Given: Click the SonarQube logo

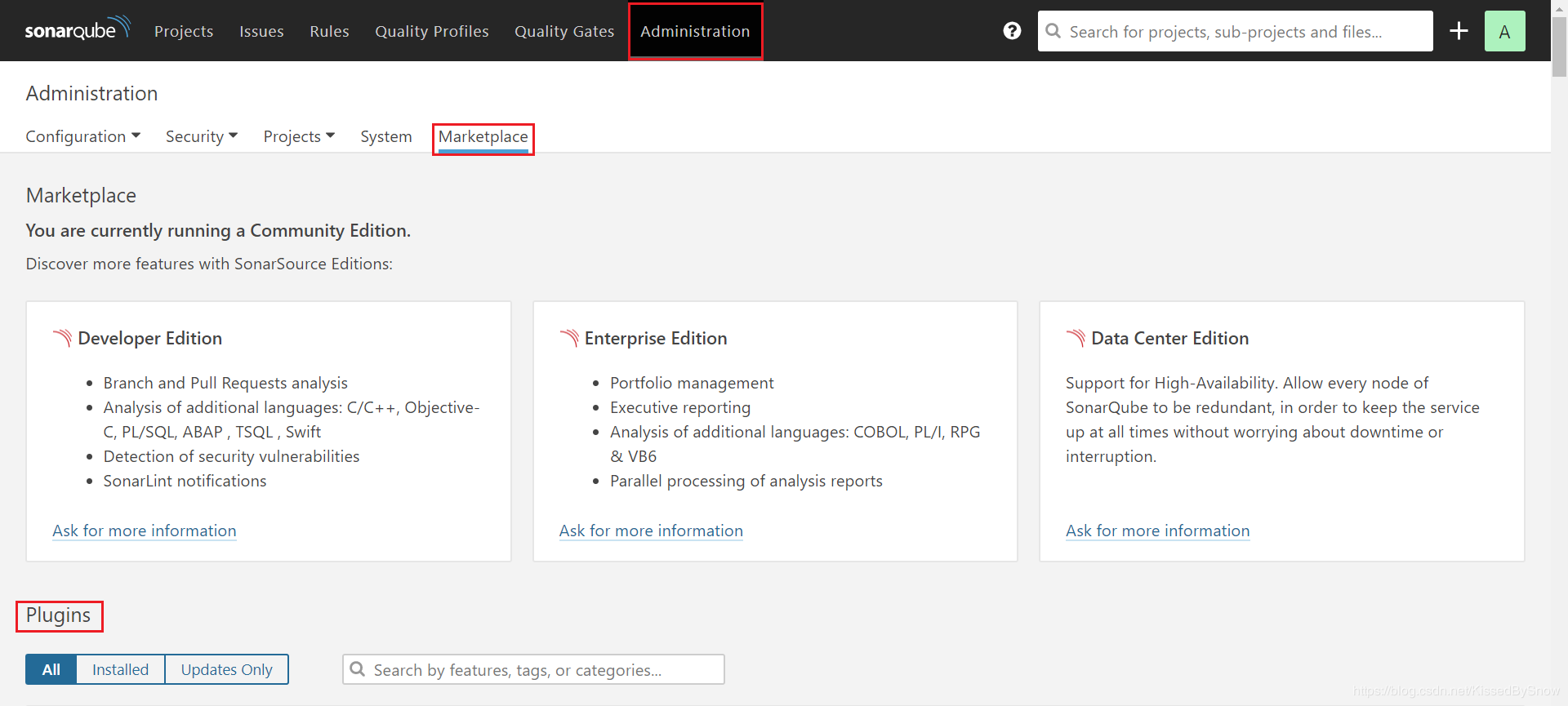Looking at the screenshot, I should (x=78, y=29).
